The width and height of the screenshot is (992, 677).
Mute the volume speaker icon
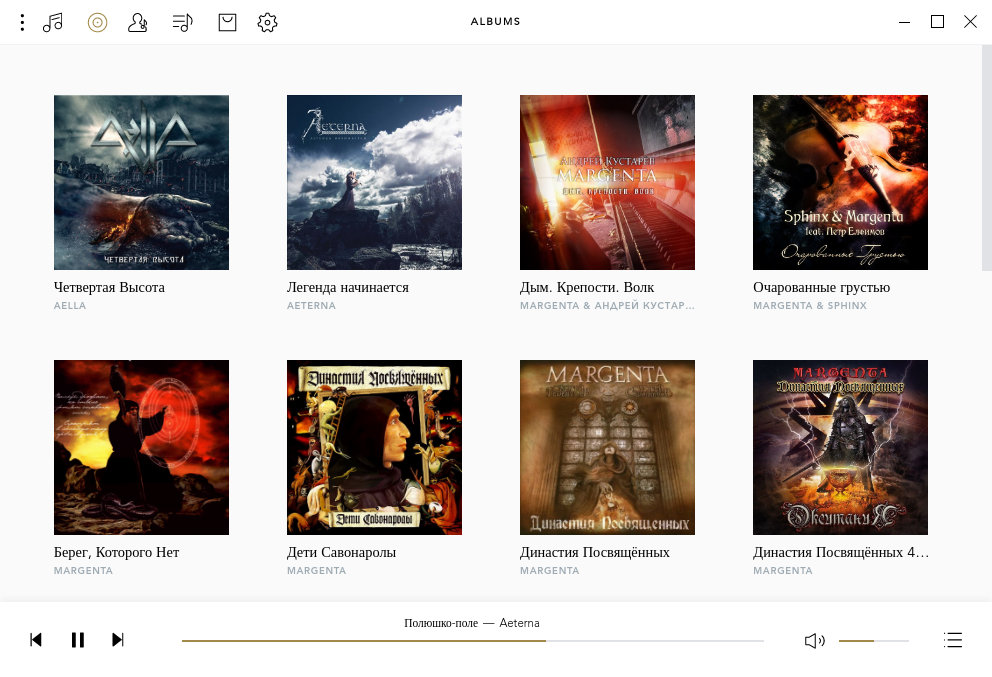click(x=815, y=641)
